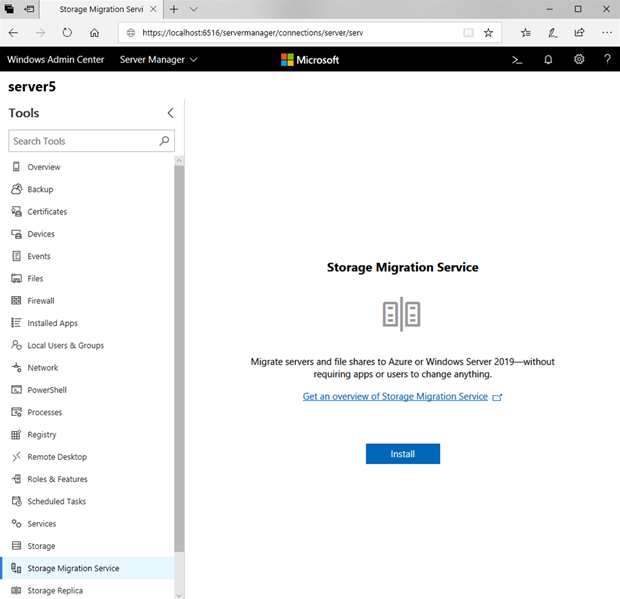Switch to Storage Migration Service browser tab
Image resolution: width=620 pixels, height=599 pixels.
[101, 9]
